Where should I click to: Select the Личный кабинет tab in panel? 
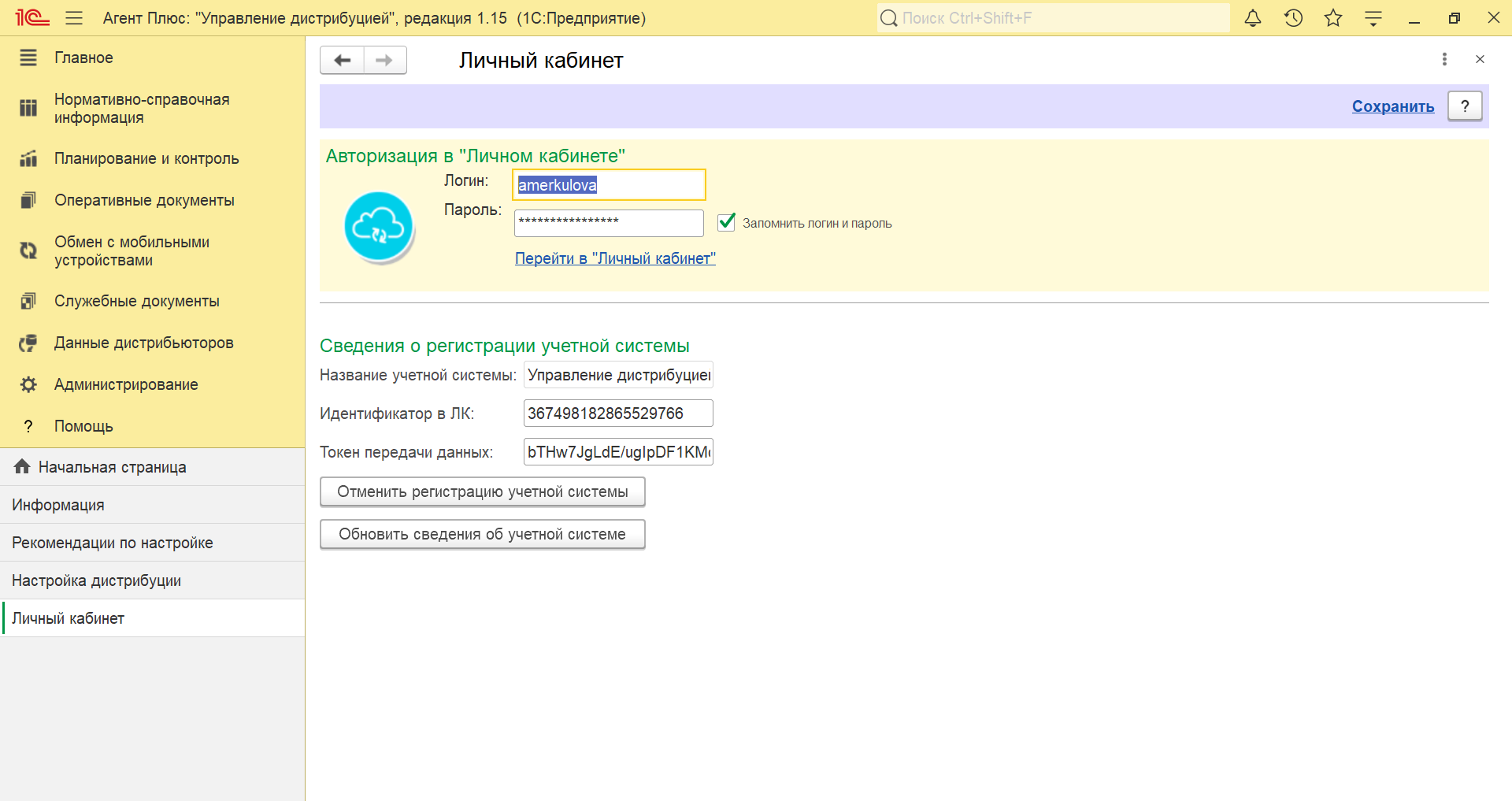point(152,618)
